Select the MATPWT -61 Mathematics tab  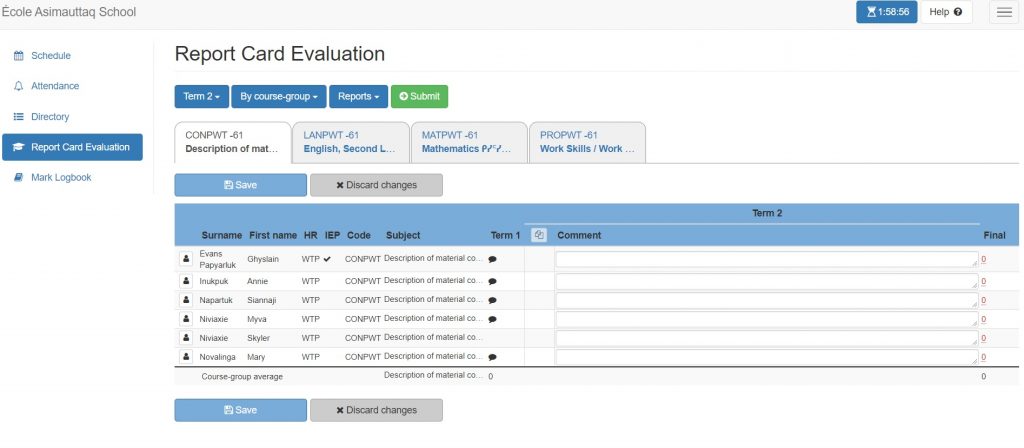pyautogui.click(x=468, y=142)
